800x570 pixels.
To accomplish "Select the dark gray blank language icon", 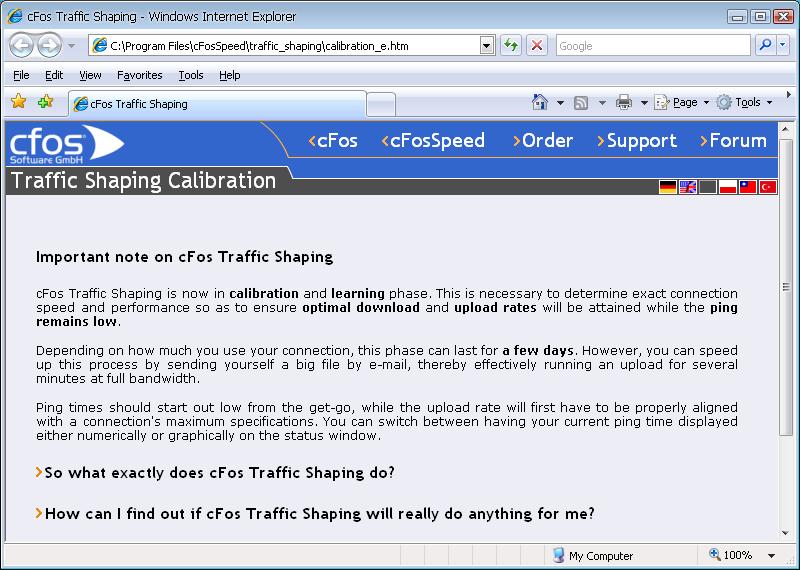I will point(708,187).
